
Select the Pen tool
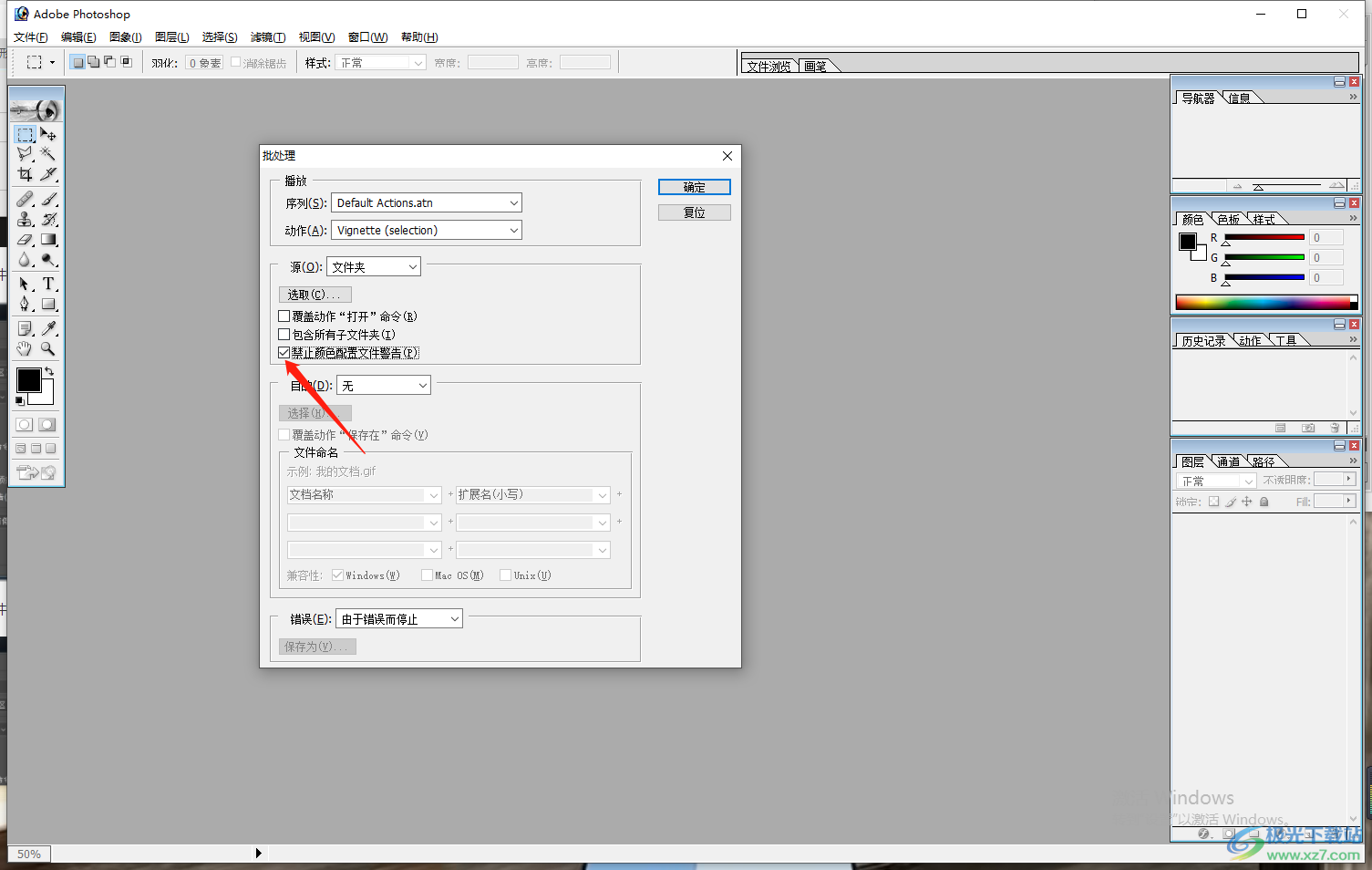click(x=26, y=305)
